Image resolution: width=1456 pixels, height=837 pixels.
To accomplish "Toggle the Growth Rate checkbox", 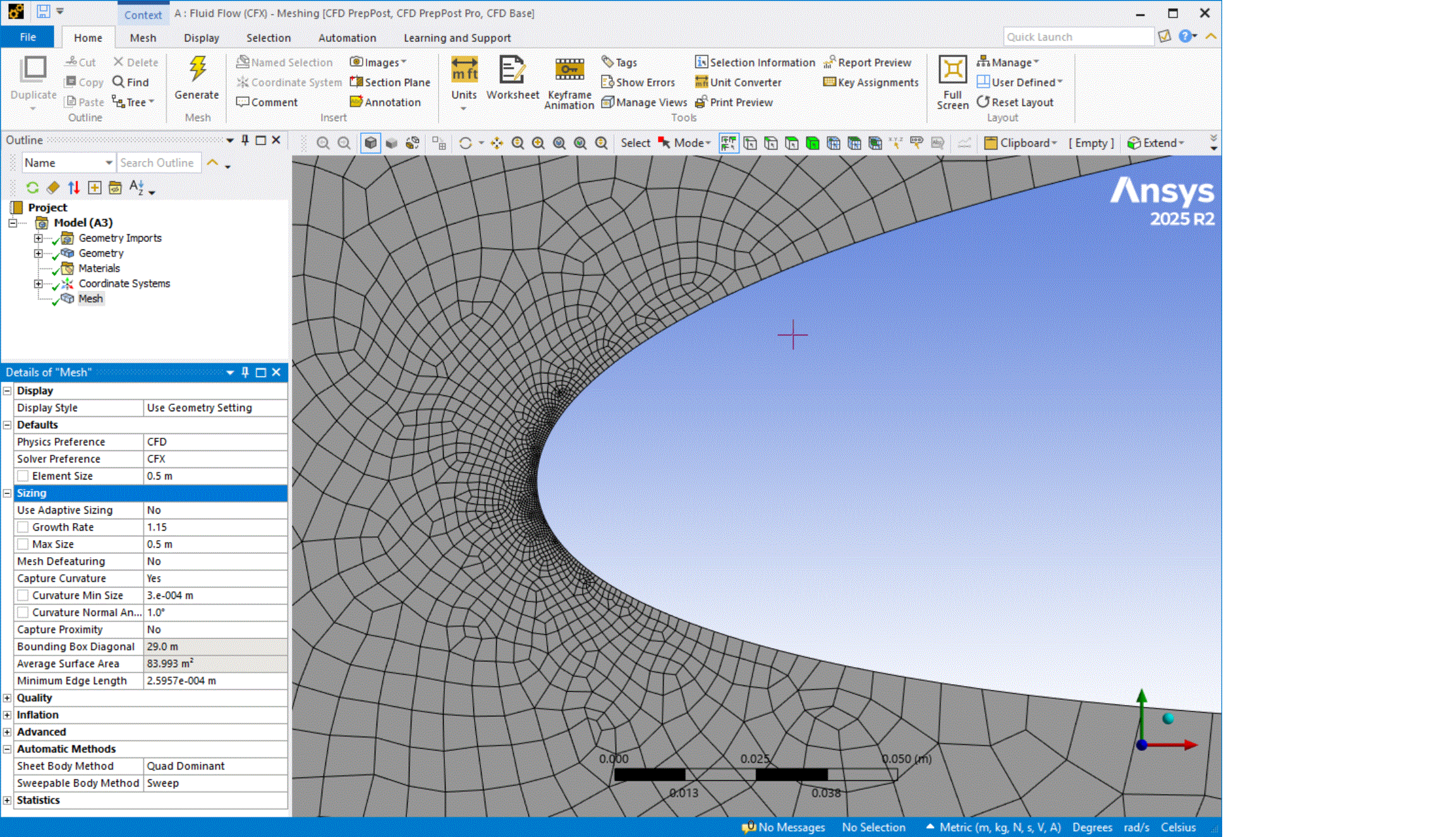I will (23, 527).
